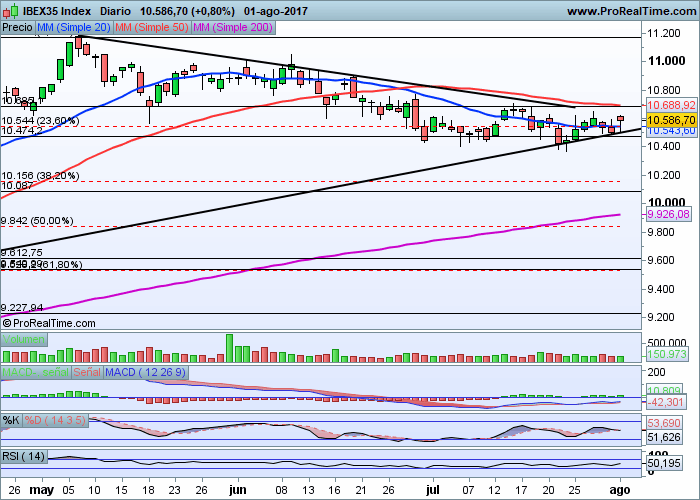Click the blue 10.543,60 moving average tag
700x500 pixels.
pos(671,131)
